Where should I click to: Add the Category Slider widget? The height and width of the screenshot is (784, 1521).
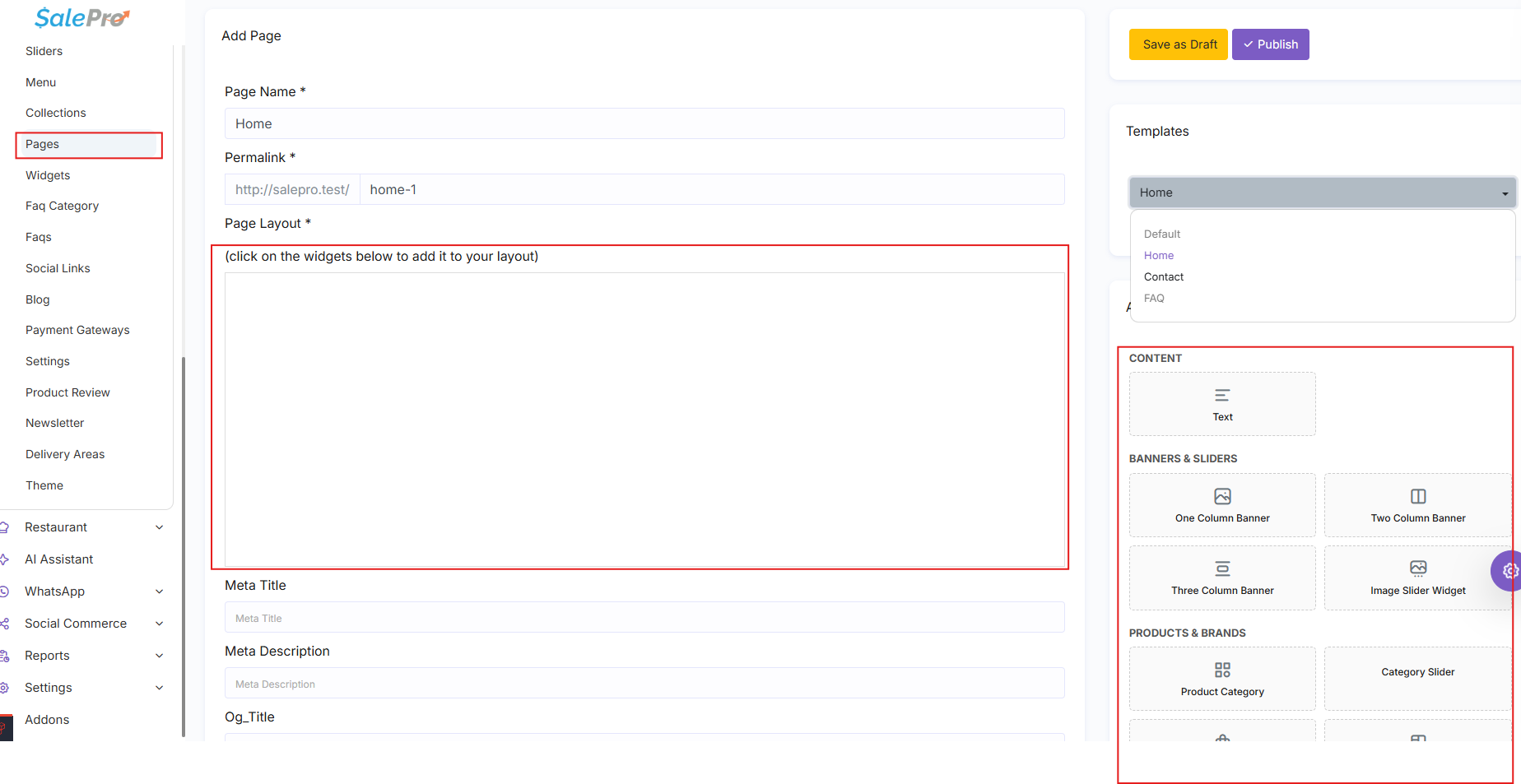[x=1417, y=679]
